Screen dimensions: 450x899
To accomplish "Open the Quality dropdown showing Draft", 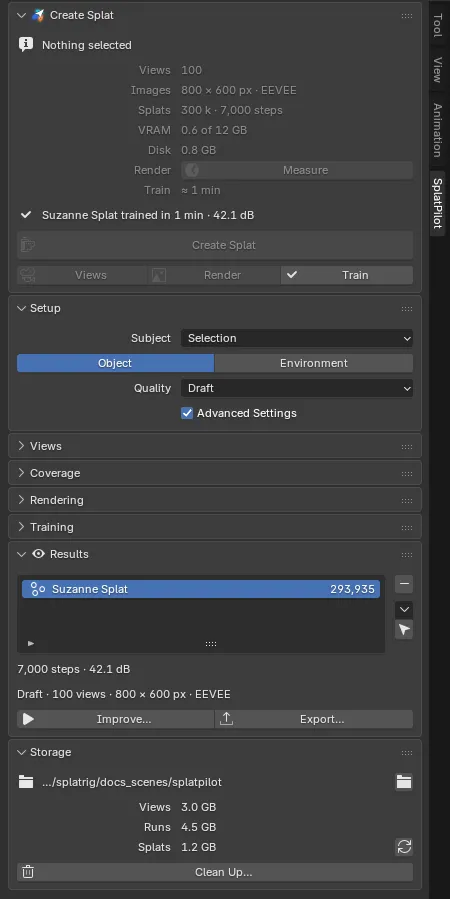I will click(x=297, y=388).
